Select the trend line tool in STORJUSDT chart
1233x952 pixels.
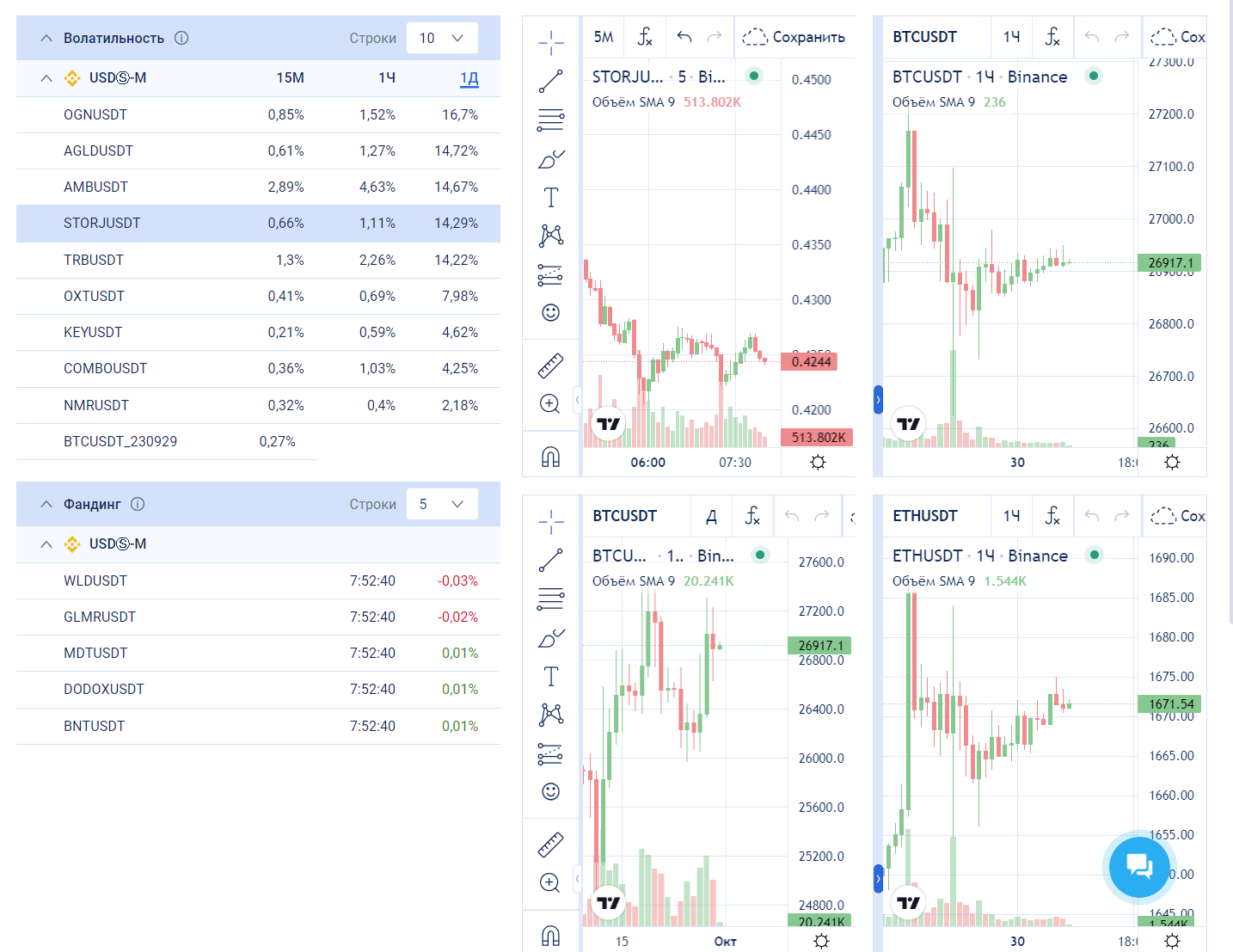point(550,81)
